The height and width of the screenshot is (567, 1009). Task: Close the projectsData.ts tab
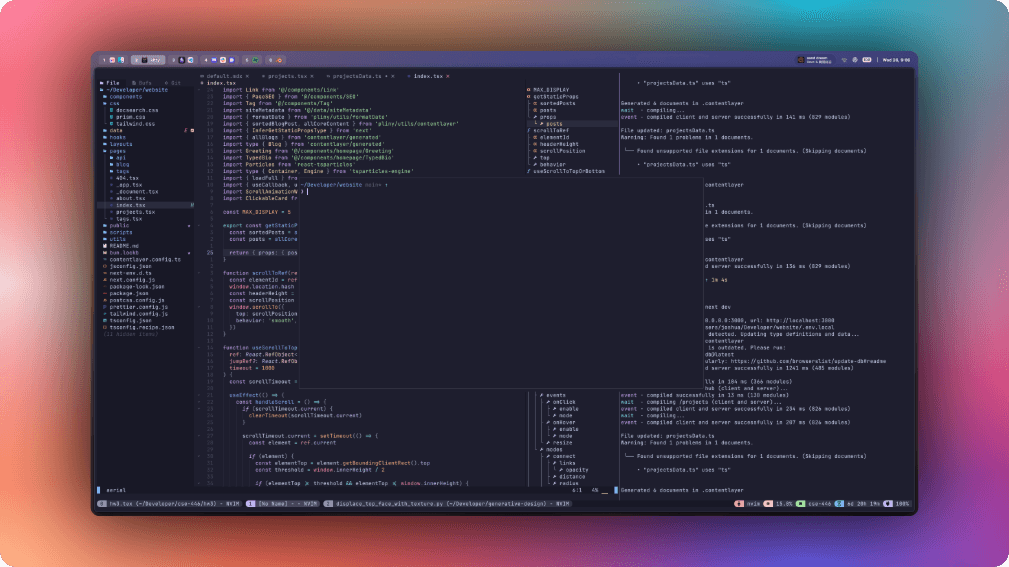(393, 76)
